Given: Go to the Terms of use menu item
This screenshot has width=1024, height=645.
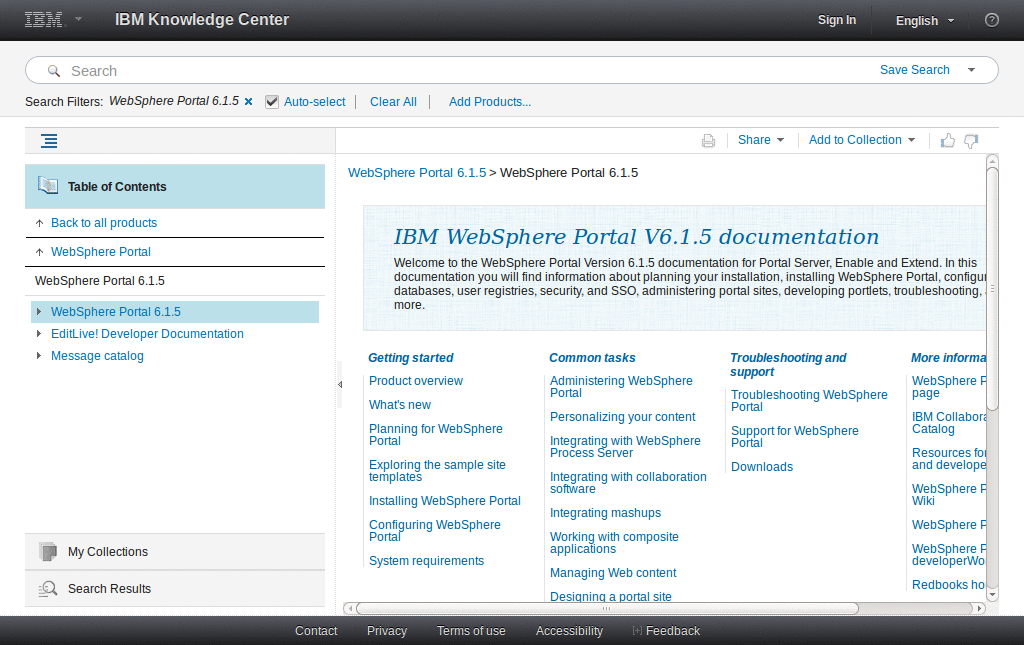Looking at the screenshot, I should (x=471, y=631).
